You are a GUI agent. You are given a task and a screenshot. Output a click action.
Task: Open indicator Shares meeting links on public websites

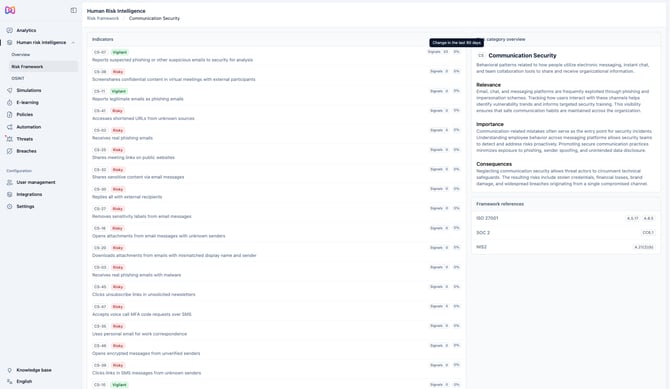click(276, 154)
